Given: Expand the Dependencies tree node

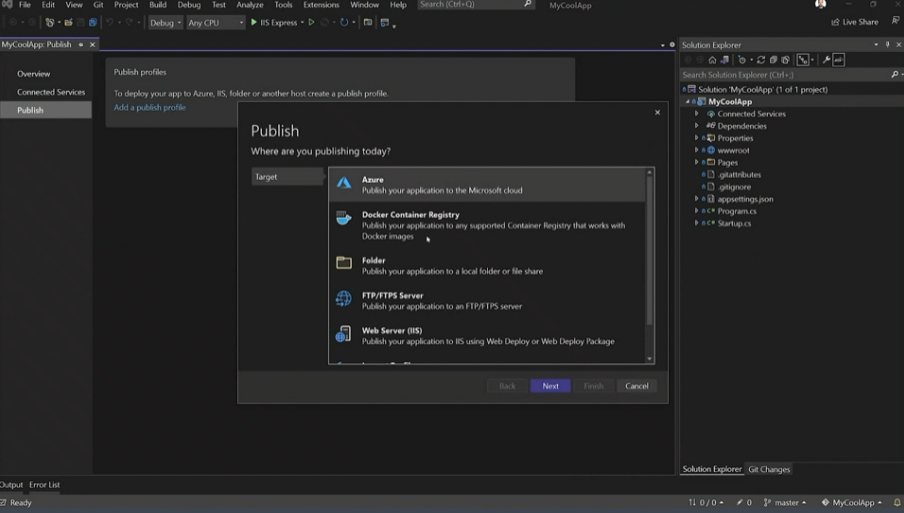Looking at the screenshot, I should pyautogui.click(x=697, y=126).
